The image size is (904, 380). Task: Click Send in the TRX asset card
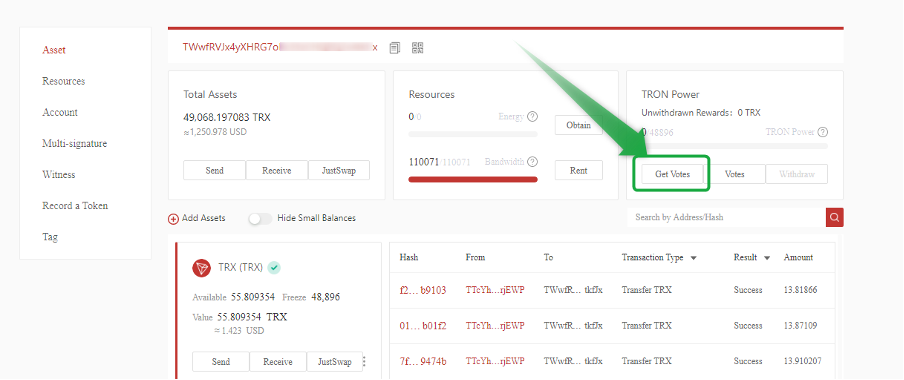[221, 362]
